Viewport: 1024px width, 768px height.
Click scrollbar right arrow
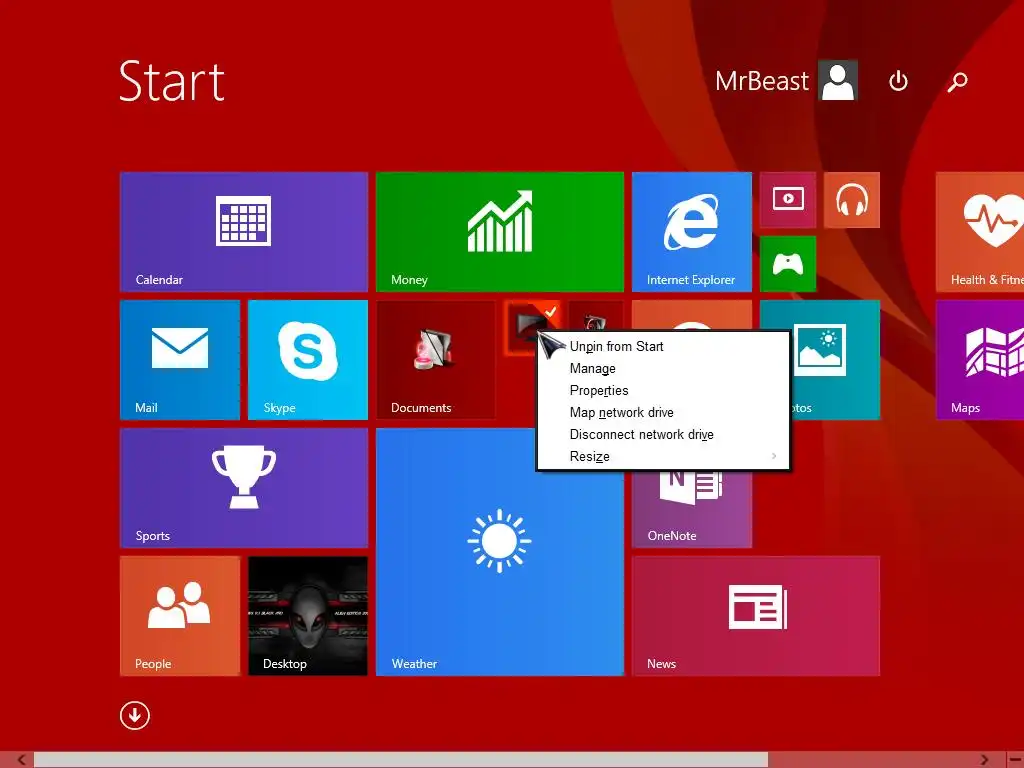pyautogui.click(x=984, y=760)
